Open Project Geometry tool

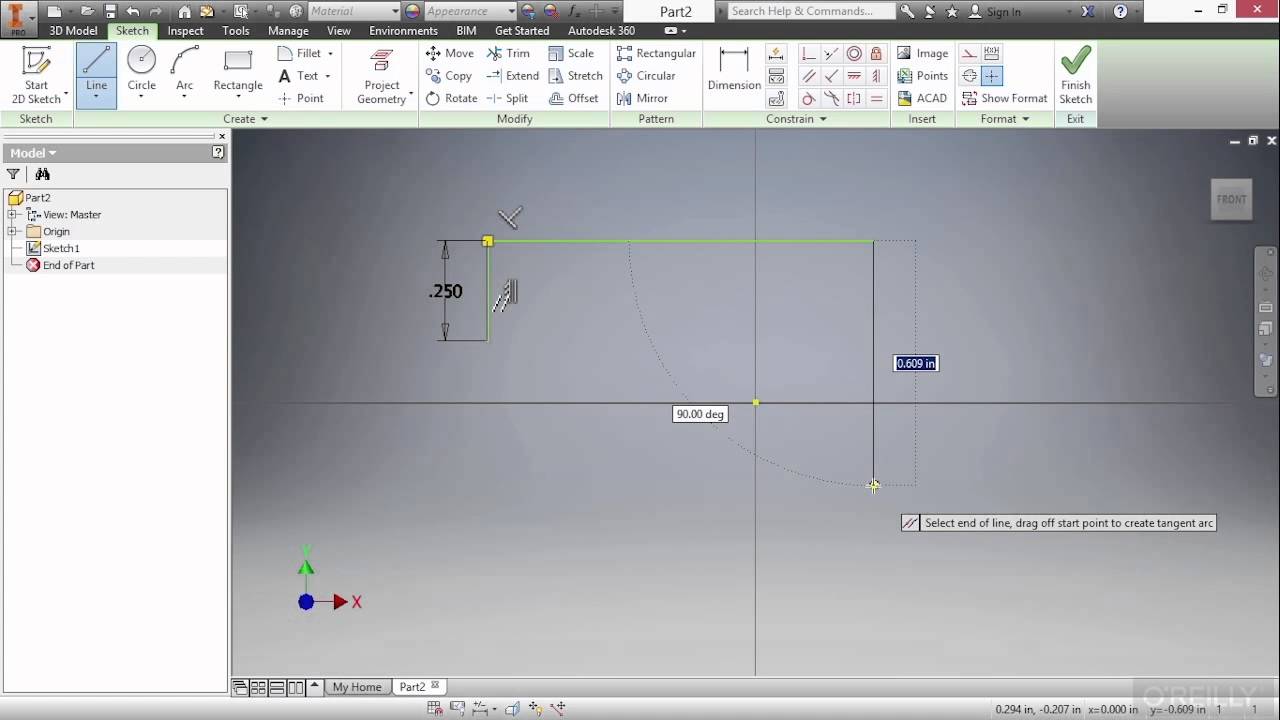coord(381,75)
